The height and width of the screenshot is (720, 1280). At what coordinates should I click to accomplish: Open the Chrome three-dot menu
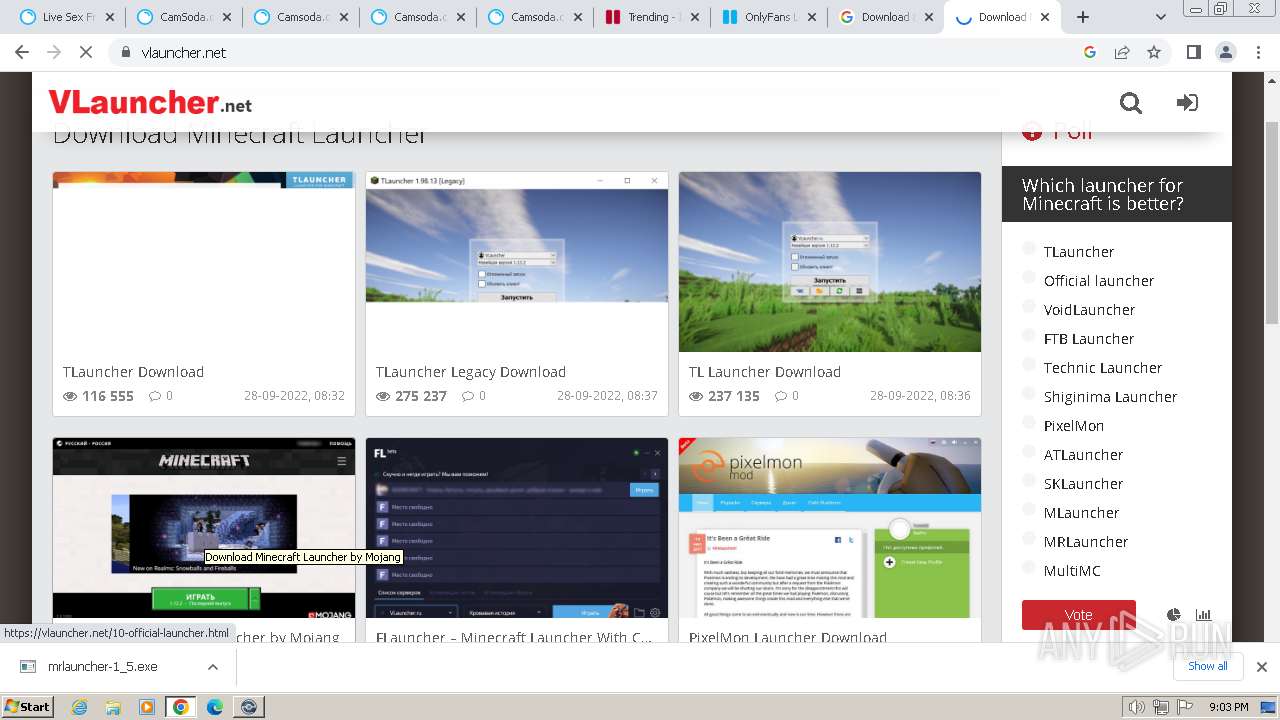1257,52
